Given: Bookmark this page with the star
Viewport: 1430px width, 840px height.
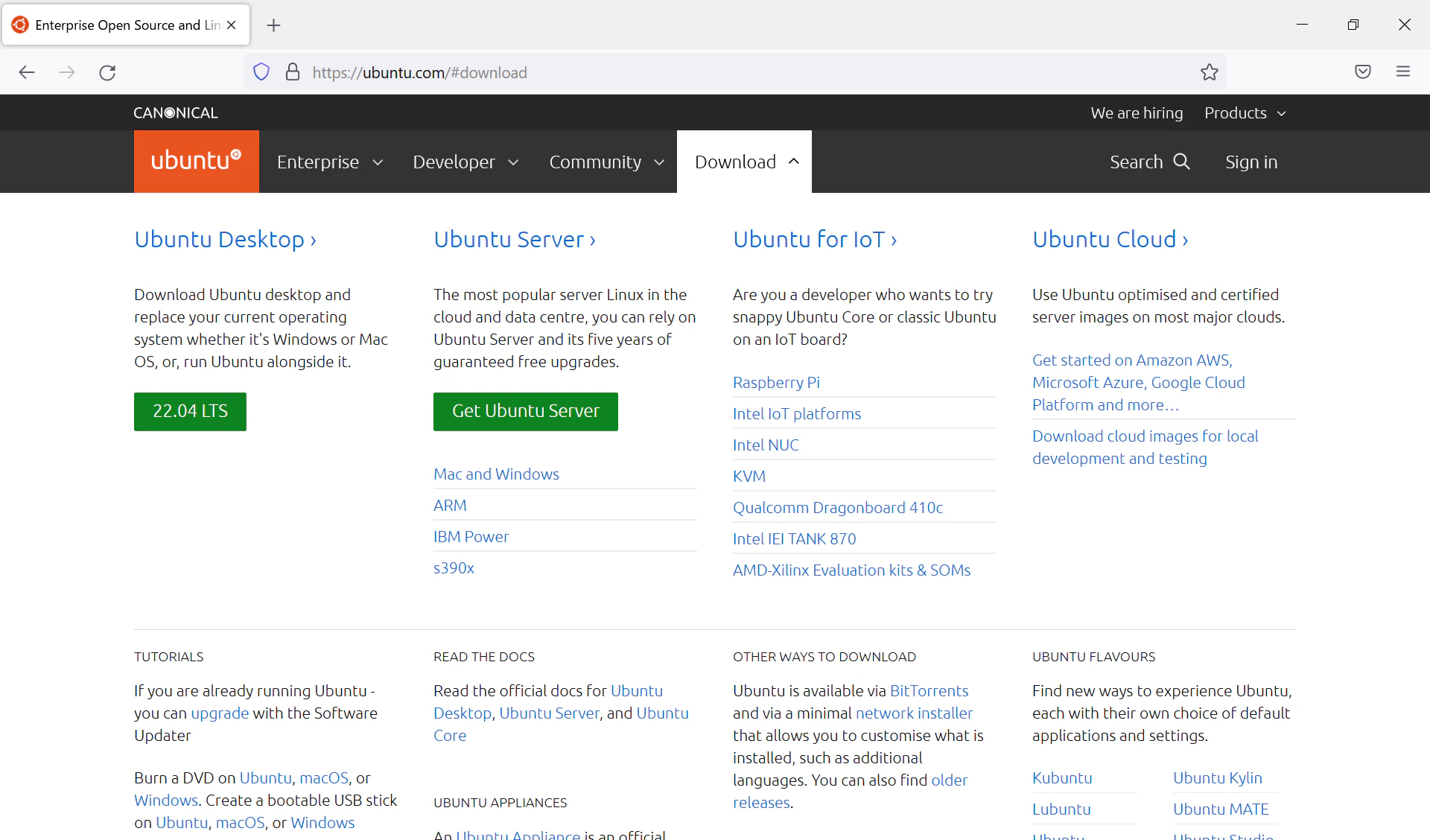Looking at the screenshot, I should coord(1210,72).
